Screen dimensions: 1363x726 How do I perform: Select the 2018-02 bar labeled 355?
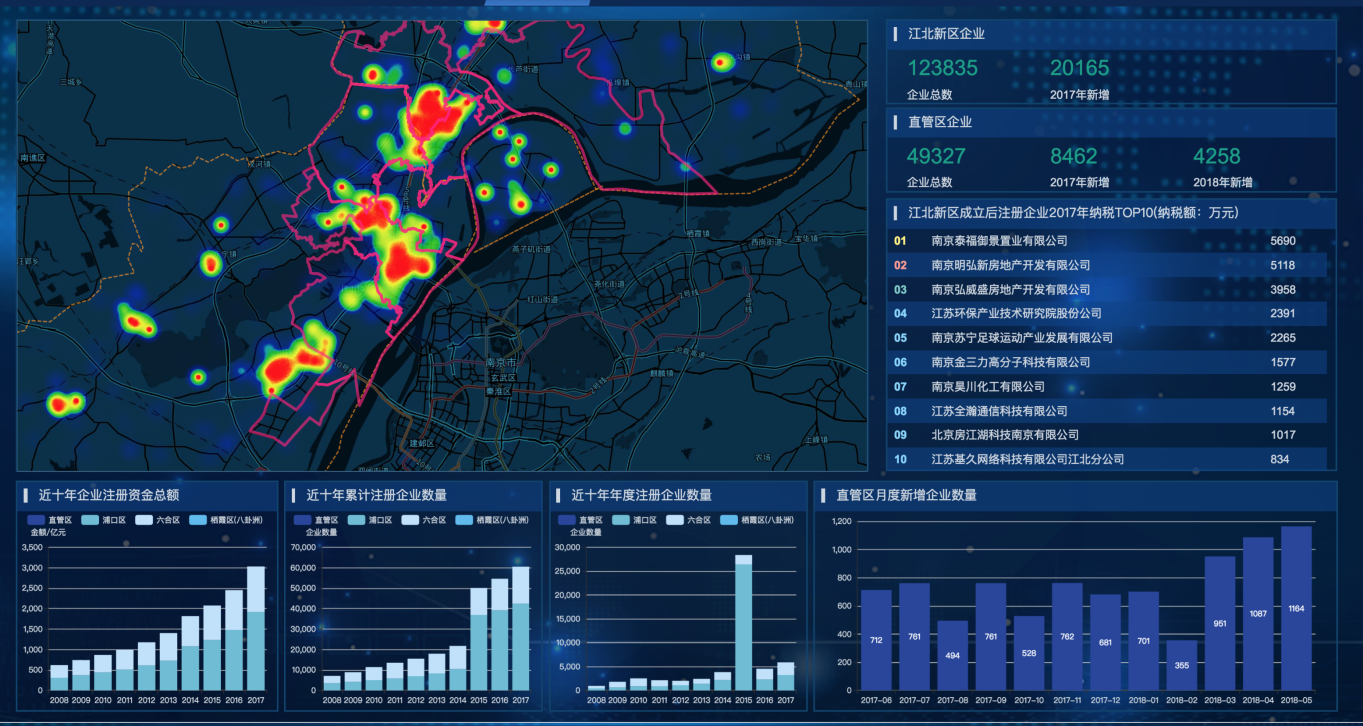[1182, 665]
